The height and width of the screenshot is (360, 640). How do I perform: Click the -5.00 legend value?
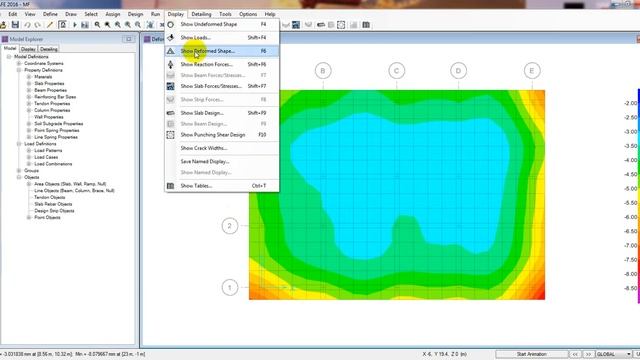[631, 189]
